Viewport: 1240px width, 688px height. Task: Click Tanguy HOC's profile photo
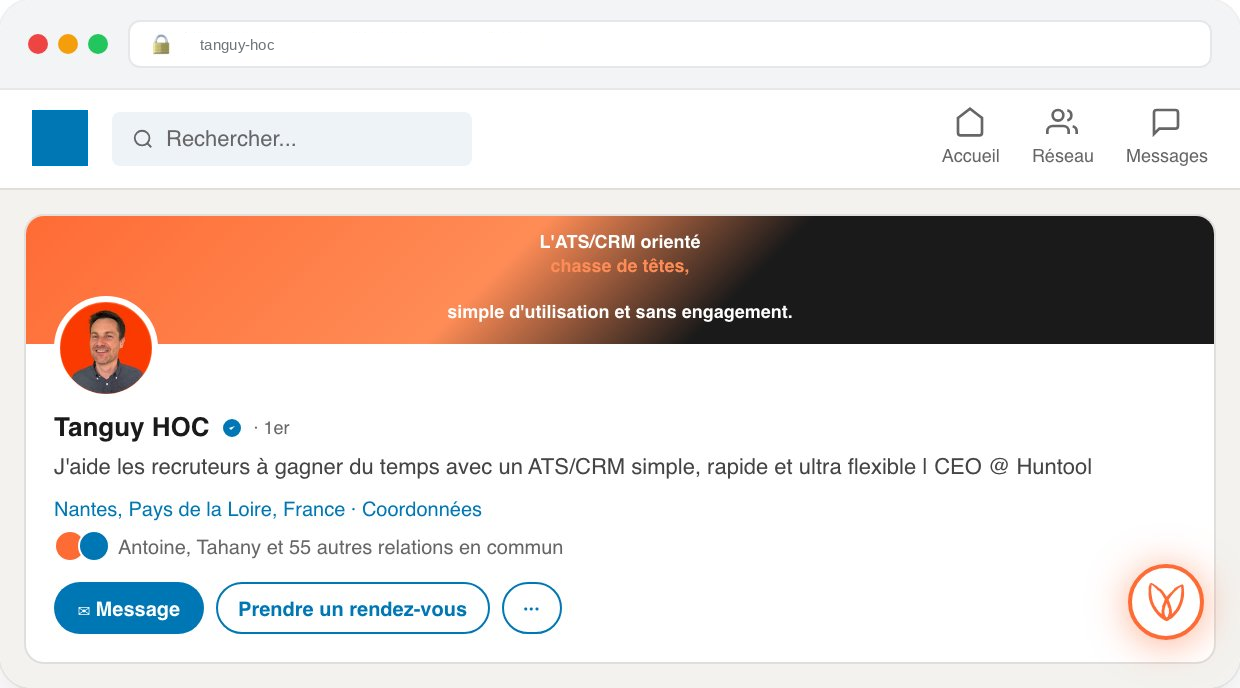[105, 347]
